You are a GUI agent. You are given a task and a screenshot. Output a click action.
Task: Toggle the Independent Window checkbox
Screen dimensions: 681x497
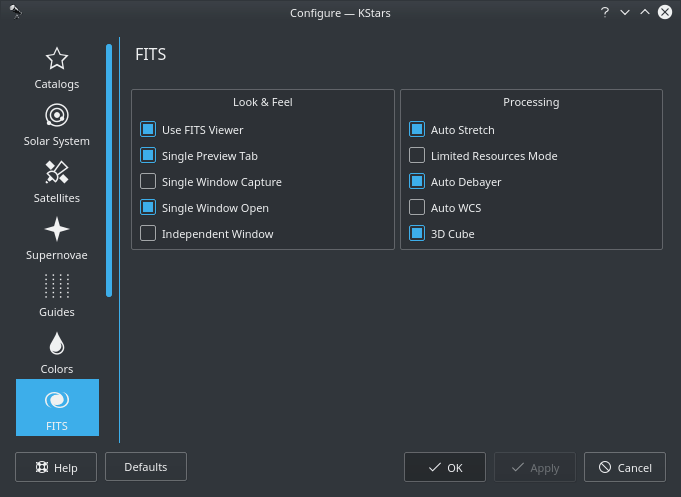click(148, 234)
